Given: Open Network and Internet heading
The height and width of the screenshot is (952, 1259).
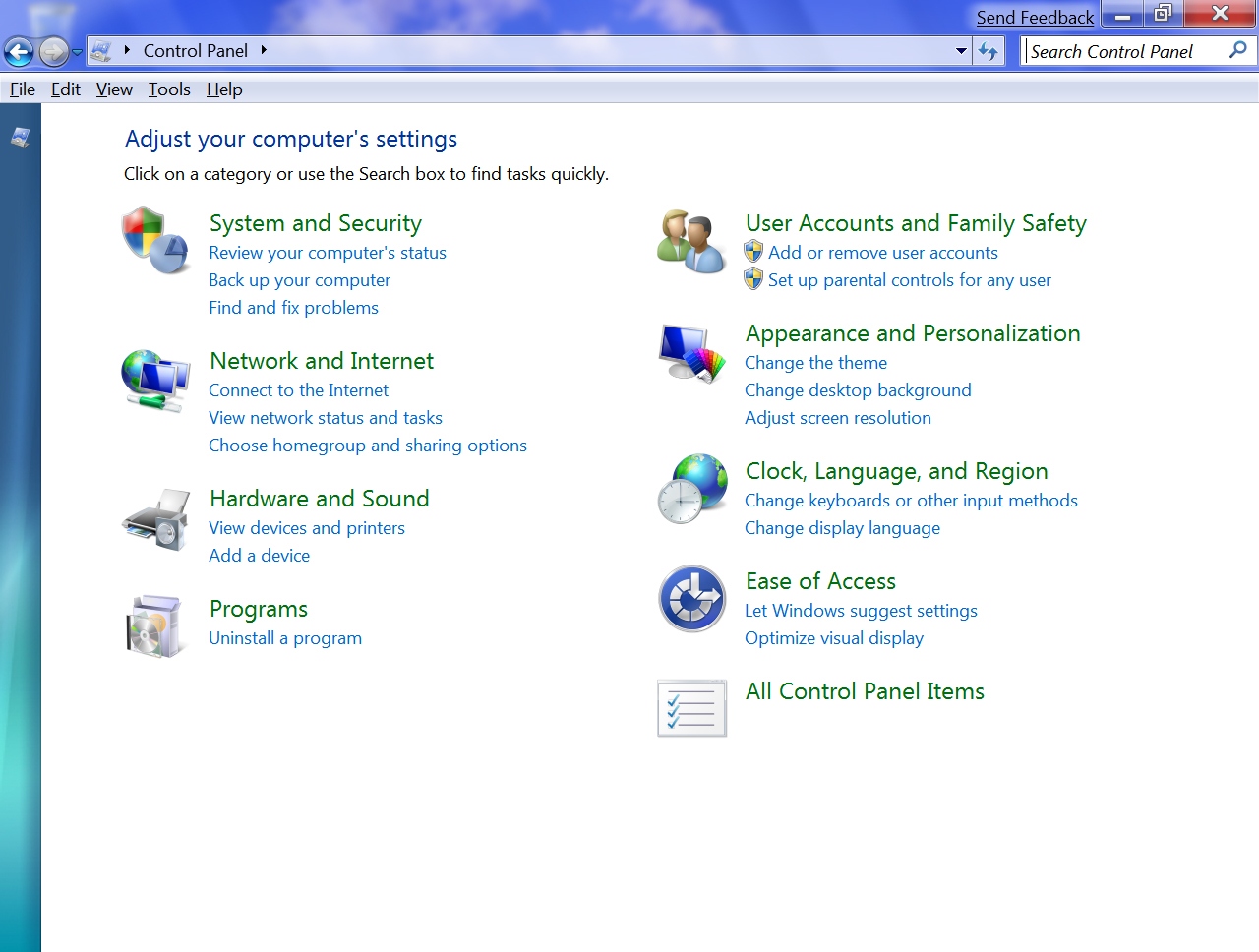Looking at the screenshot, I should point(322,361).
